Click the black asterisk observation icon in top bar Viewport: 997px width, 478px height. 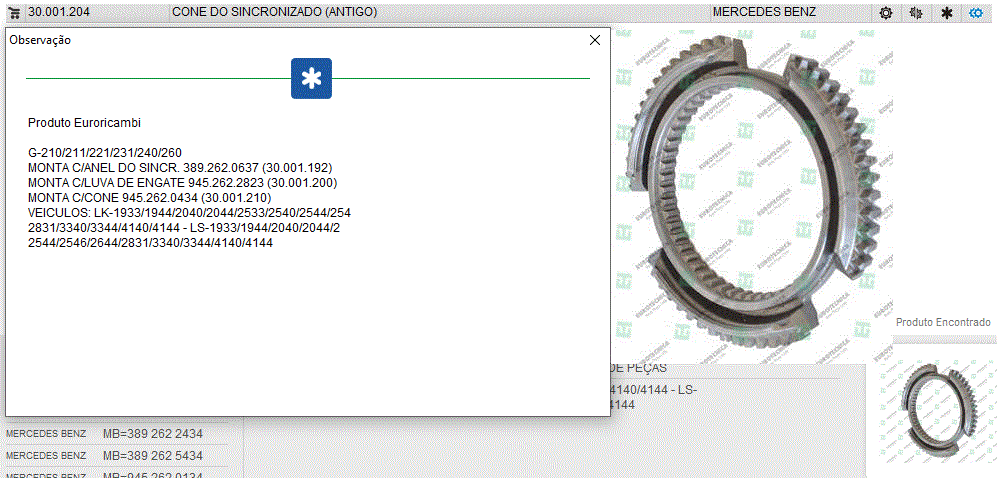point(946,13)
